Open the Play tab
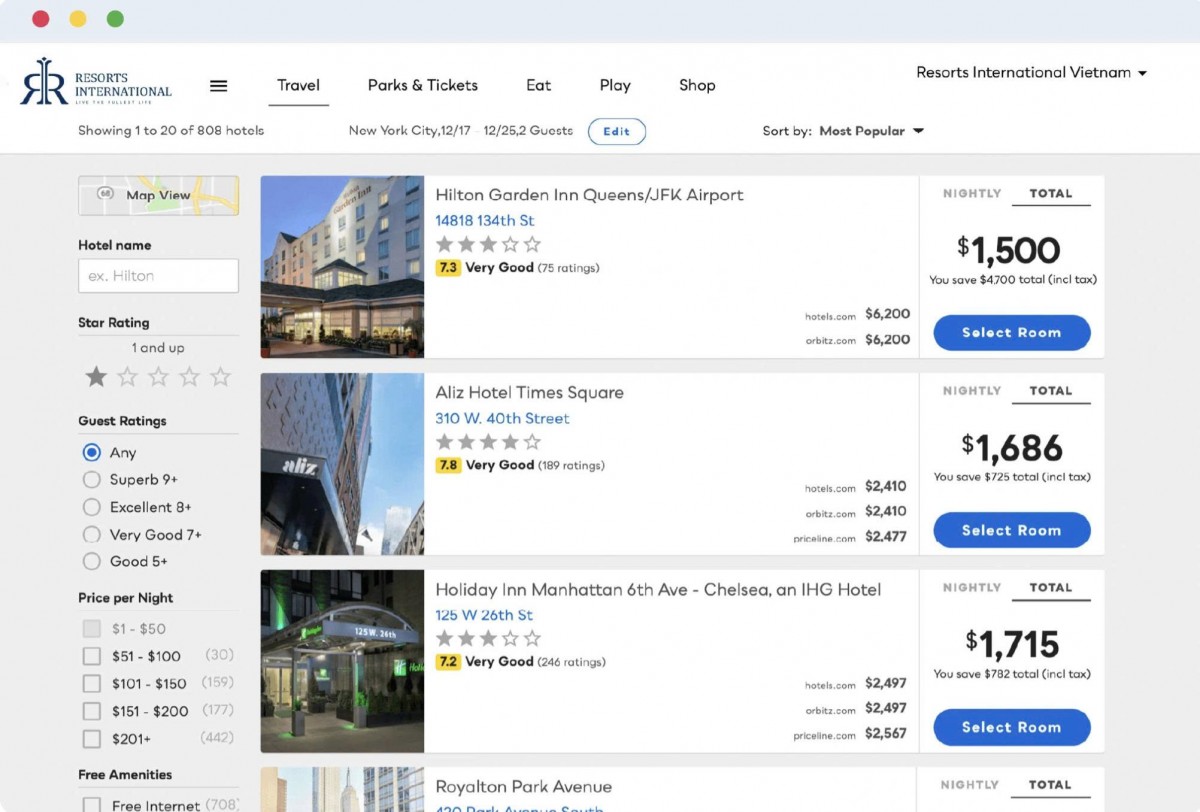1200x812 pixels. point(615,85)
